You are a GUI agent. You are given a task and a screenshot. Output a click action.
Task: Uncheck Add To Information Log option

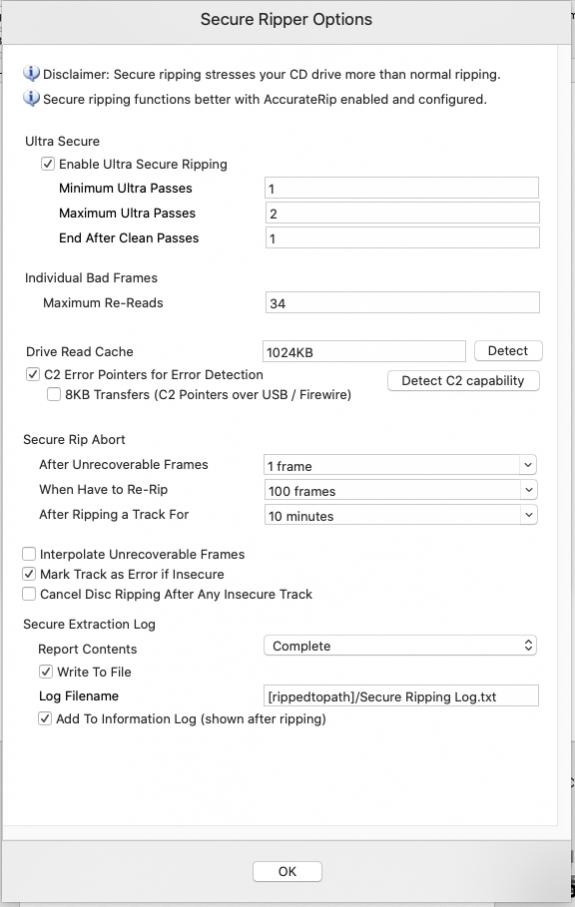pos(45,718)
